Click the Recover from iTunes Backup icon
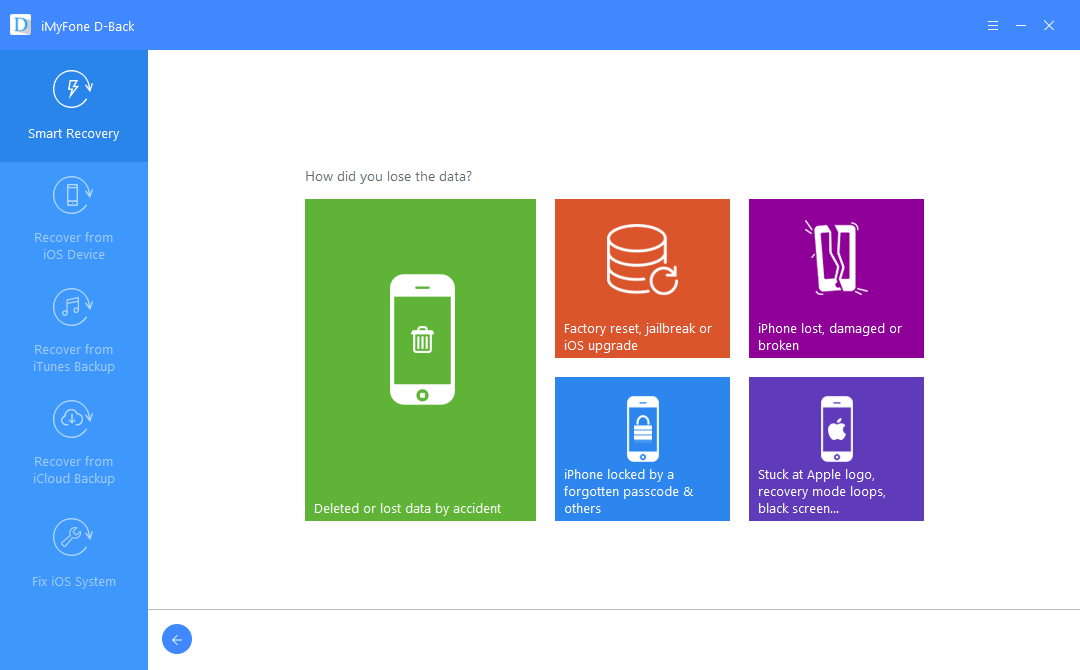Screen dimensions: 1080x670 73,307
